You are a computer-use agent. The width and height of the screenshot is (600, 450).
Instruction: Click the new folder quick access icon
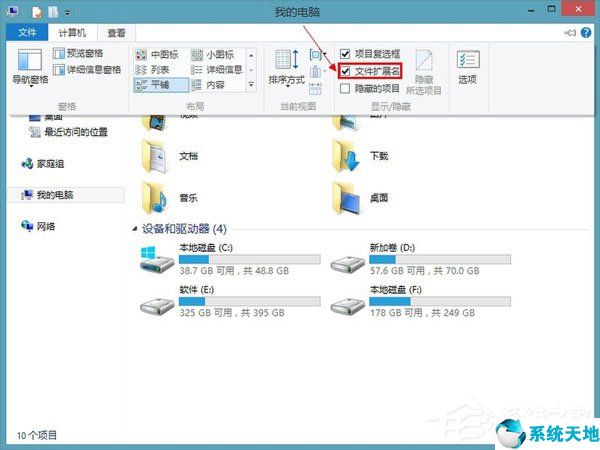pyautogui.click(x=53, y=12)
